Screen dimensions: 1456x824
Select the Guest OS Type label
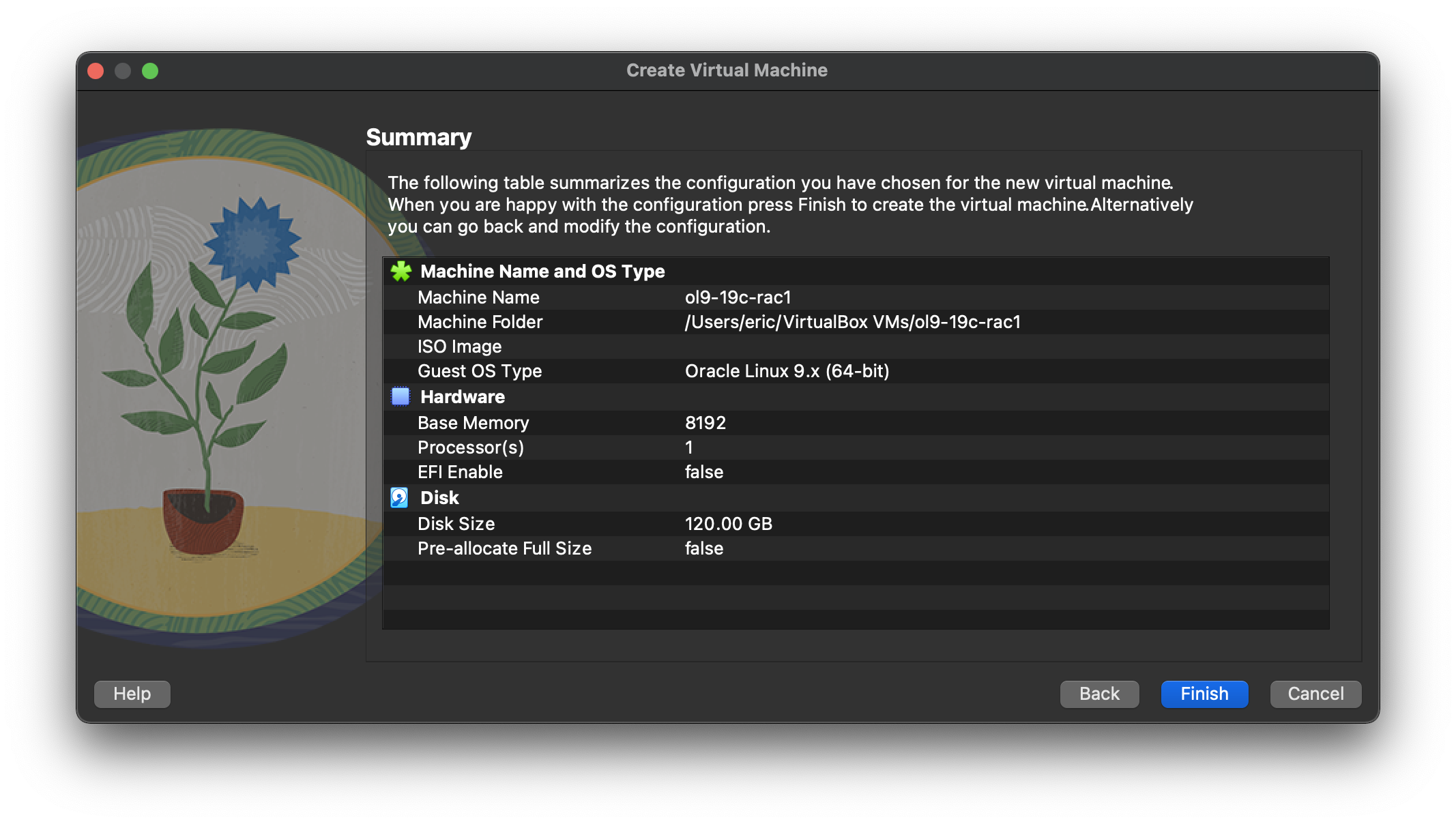pos(480,371)
